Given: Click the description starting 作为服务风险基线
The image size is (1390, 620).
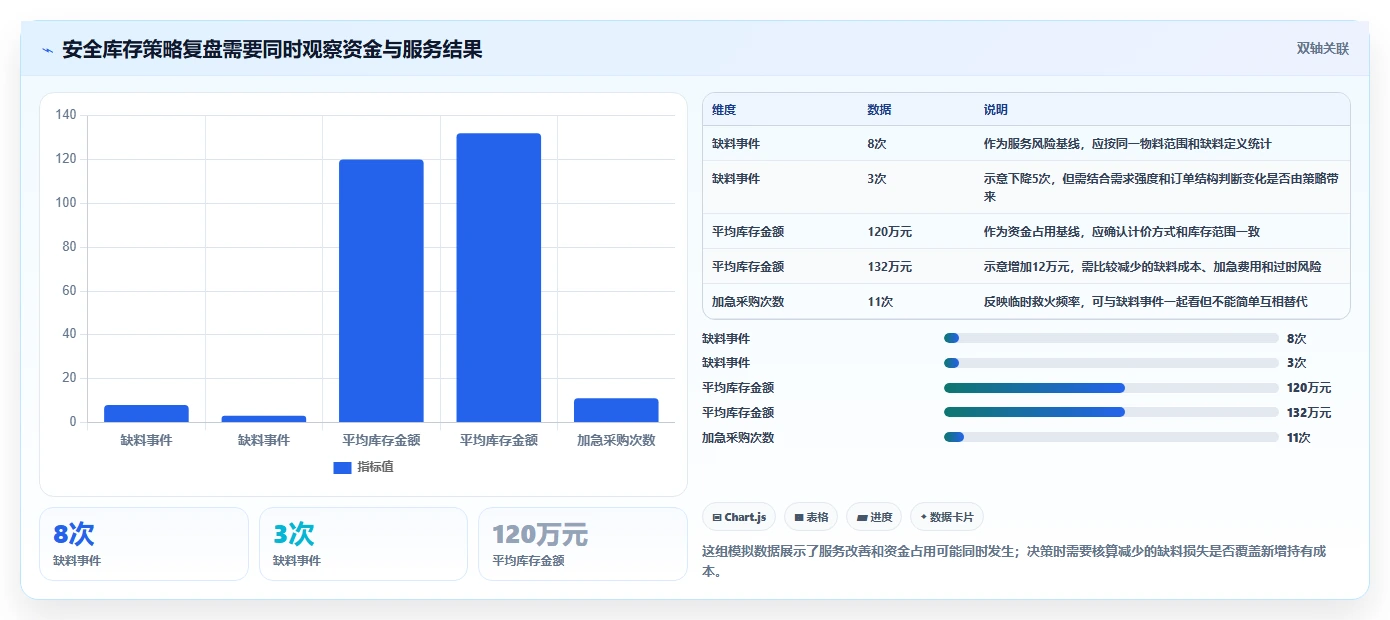Looking at the screenshot, I should point(1128,144).
